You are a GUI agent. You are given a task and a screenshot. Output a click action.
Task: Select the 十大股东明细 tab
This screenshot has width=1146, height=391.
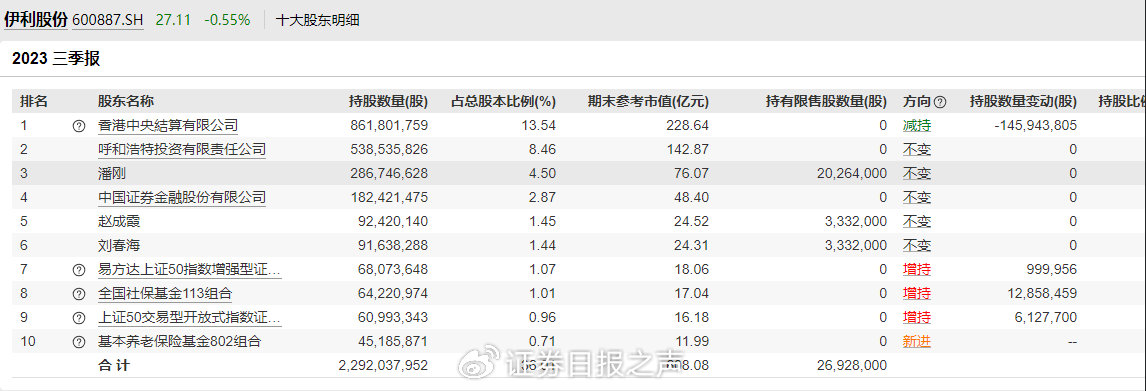317,20
